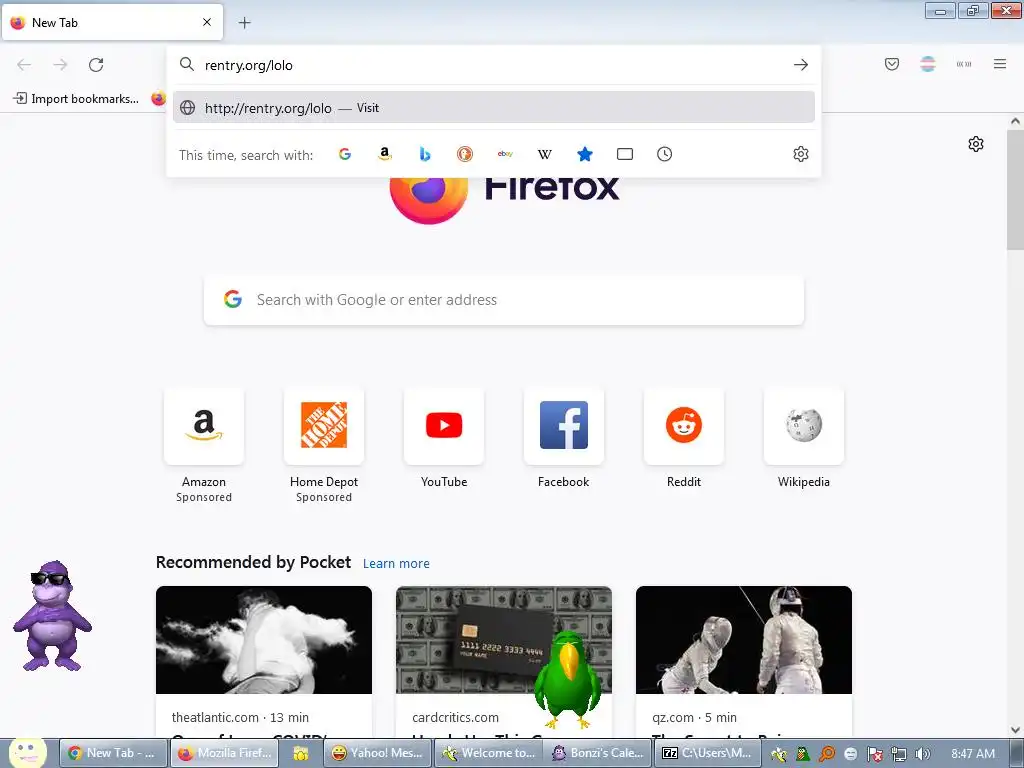This screenshot has width=1024, height=768.
Task: Click the Search with Google page box
Action: click(x=504, y=300)
